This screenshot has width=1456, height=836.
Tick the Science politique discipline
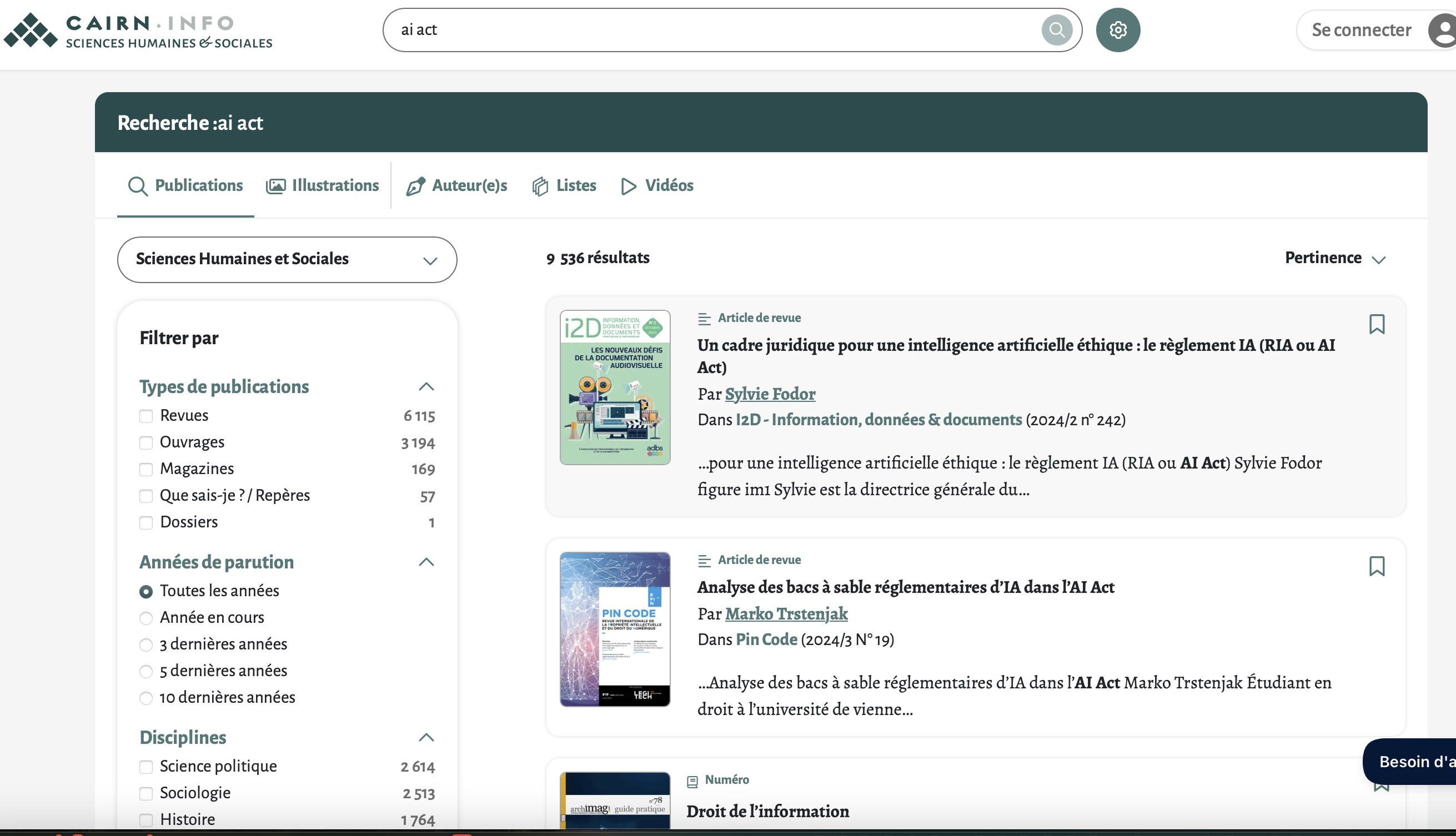[x=146, y=767]
